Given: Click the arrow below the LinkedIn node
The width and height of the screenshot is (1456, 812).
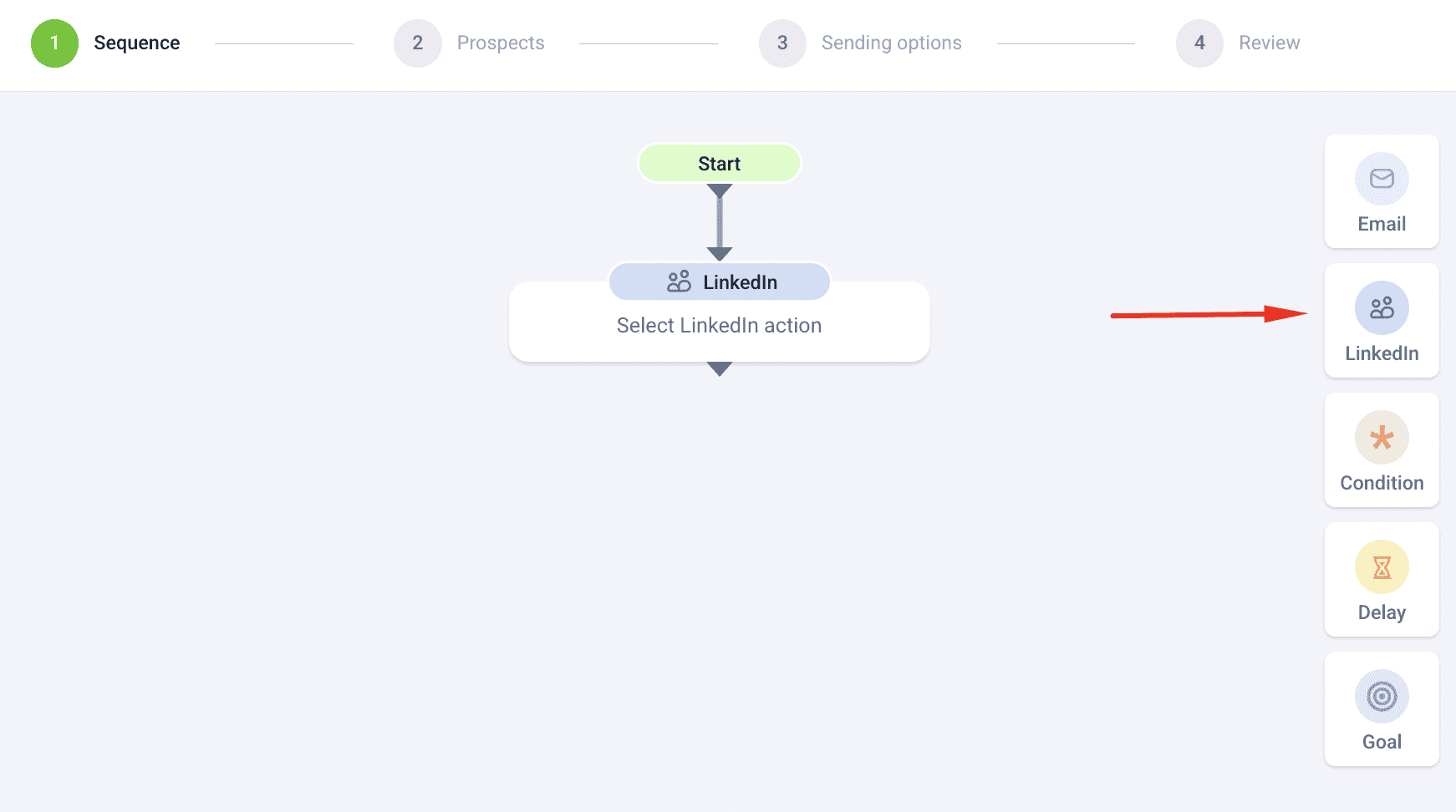Looking at the screenshot, I should click(719, 368).
